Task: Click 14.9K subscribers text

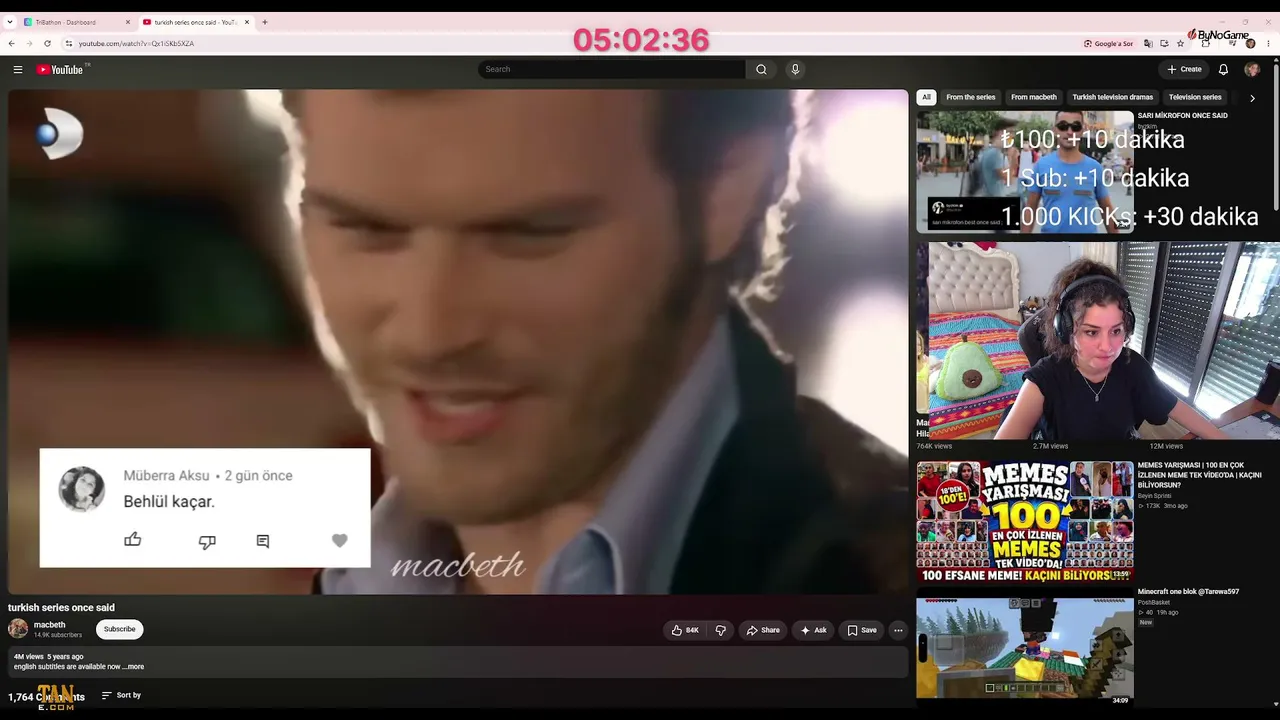Action: [x=58, y=635]
